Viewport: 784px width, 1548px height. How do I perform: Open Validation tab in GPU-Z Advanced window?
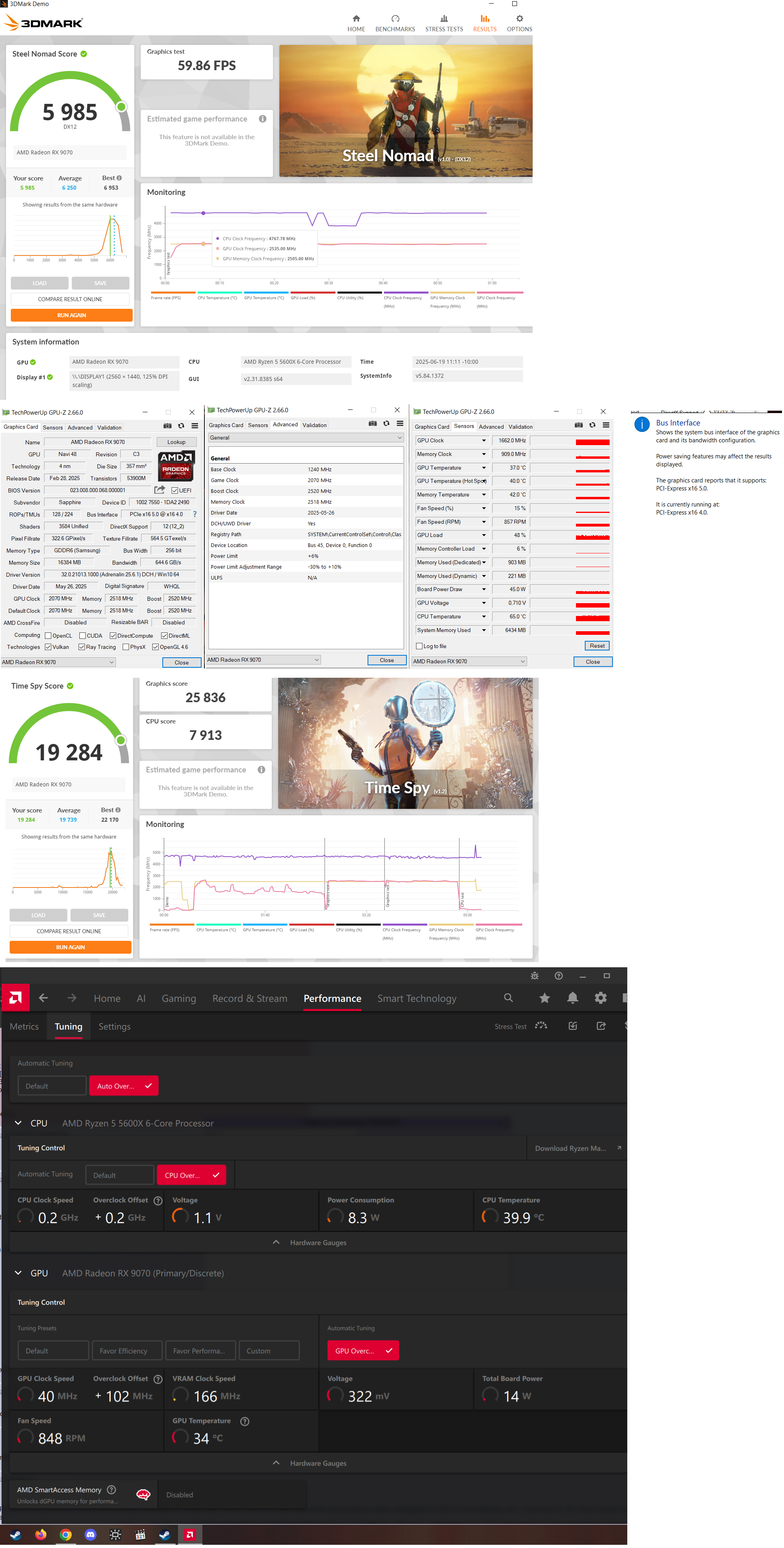tap(314, 425)
